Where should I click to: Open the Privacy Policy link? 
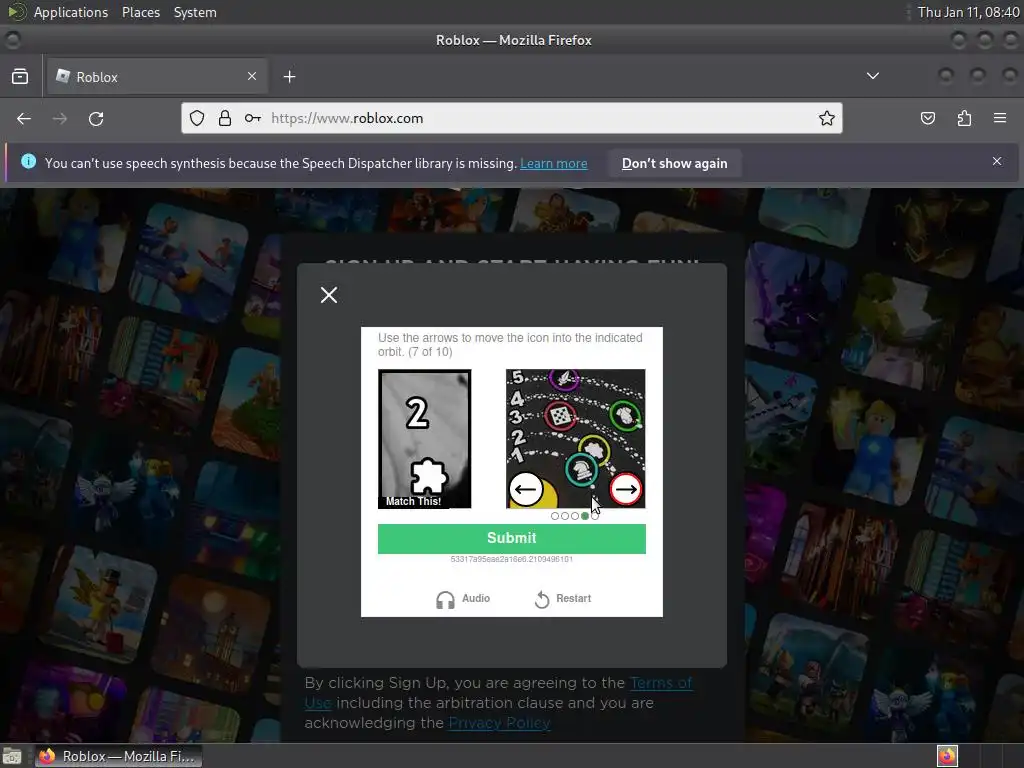500,723
